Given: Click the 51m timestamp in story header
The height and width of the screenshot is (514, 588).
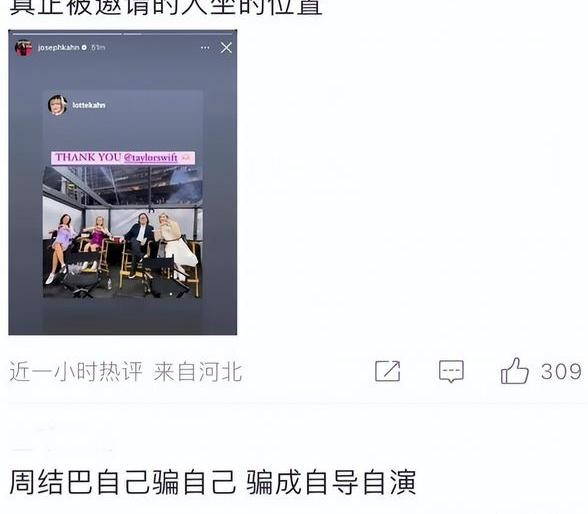Looking at the screenshot, I should point(98,48).
